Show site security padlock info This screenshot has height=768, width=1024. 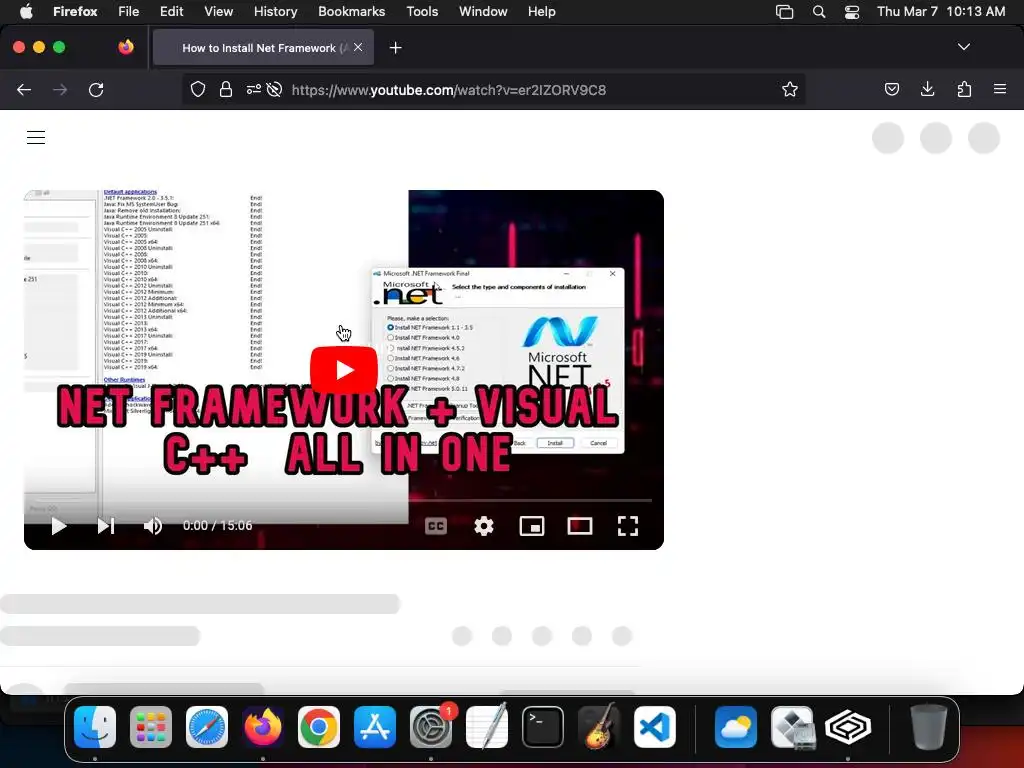(226, 89)
